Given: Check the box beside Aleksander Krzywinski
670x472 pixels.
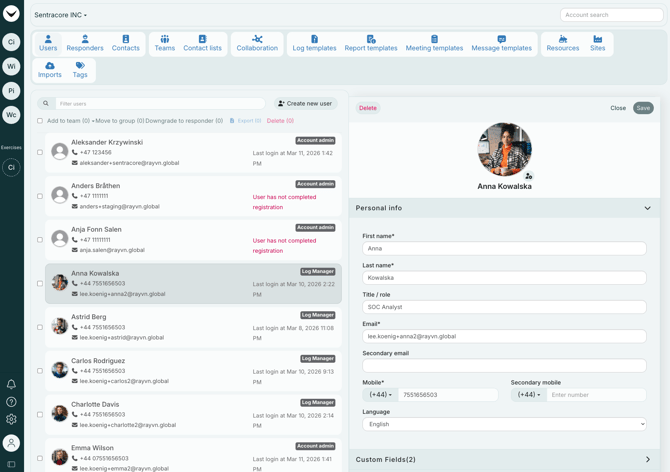Looking at the screenshot, I should pyautogui.click(x=40, y=153).
